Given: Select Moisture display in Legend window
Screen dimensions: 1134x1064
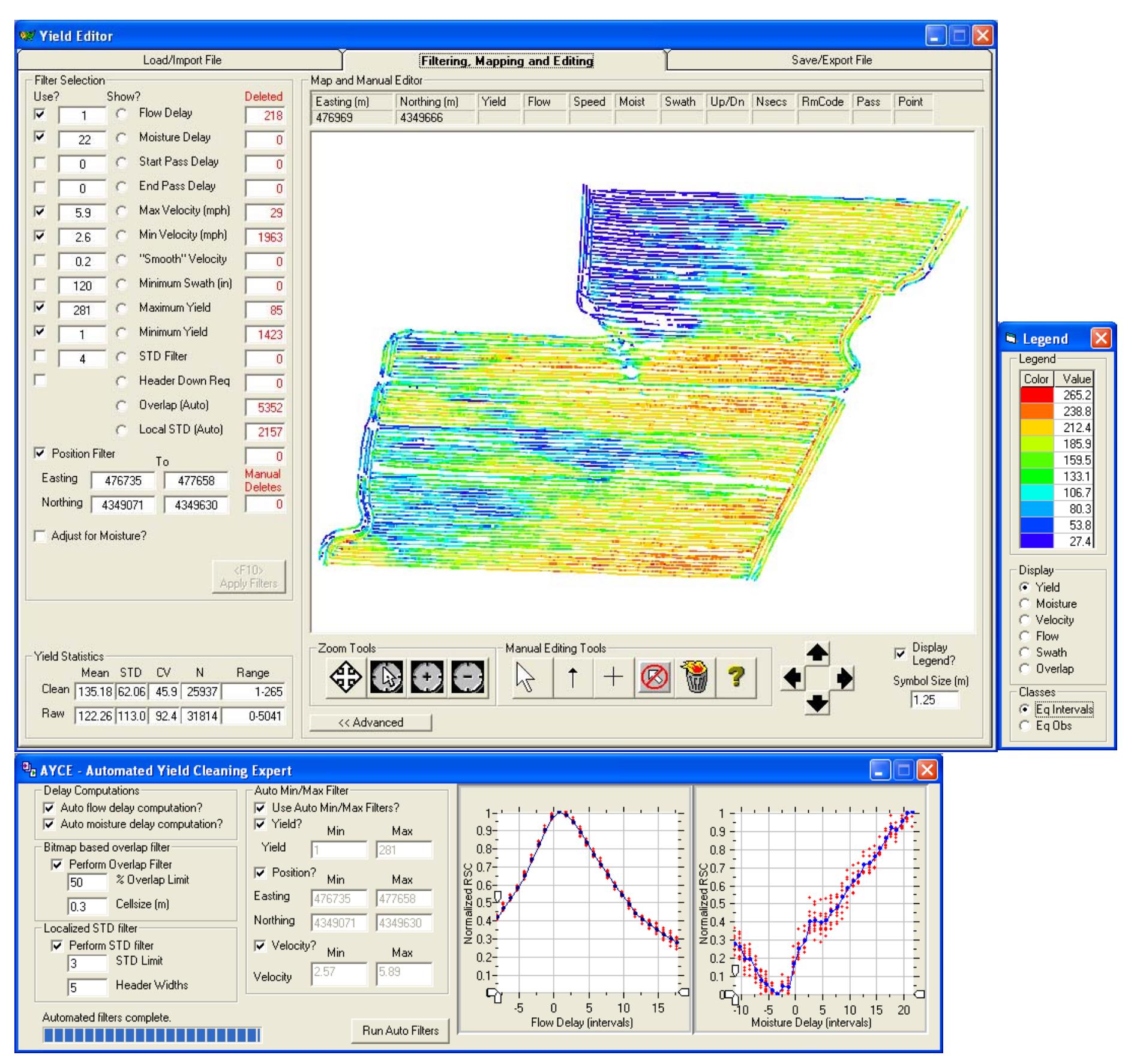Looking at the screenshot, I should pyautogui.click(x=1025, y=604).
